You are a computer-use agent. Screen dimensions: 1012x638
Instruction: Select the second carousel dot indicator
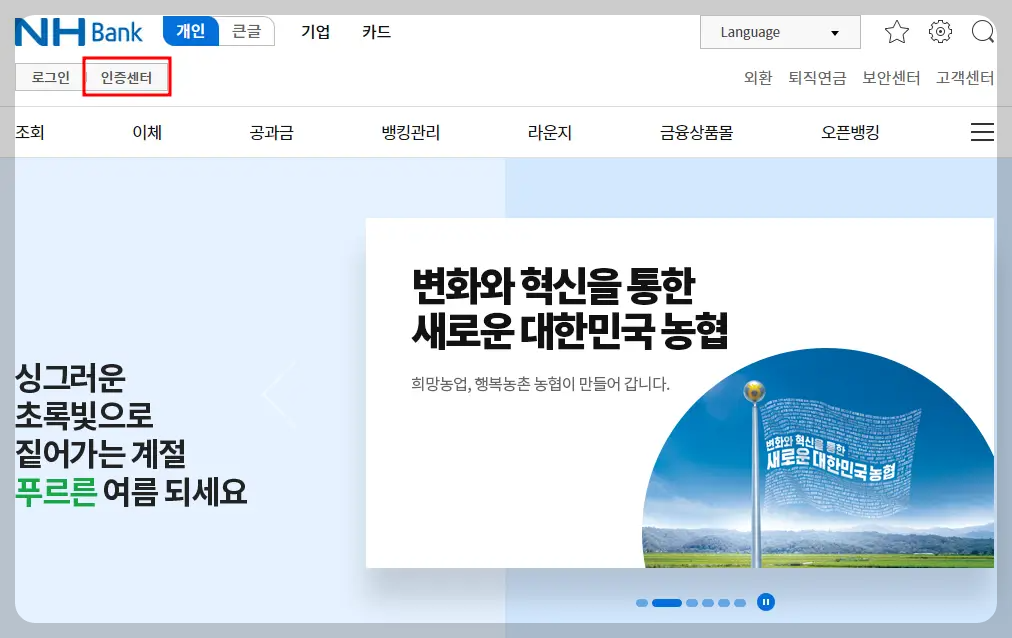pyautogui.click(x=666, y=602)
